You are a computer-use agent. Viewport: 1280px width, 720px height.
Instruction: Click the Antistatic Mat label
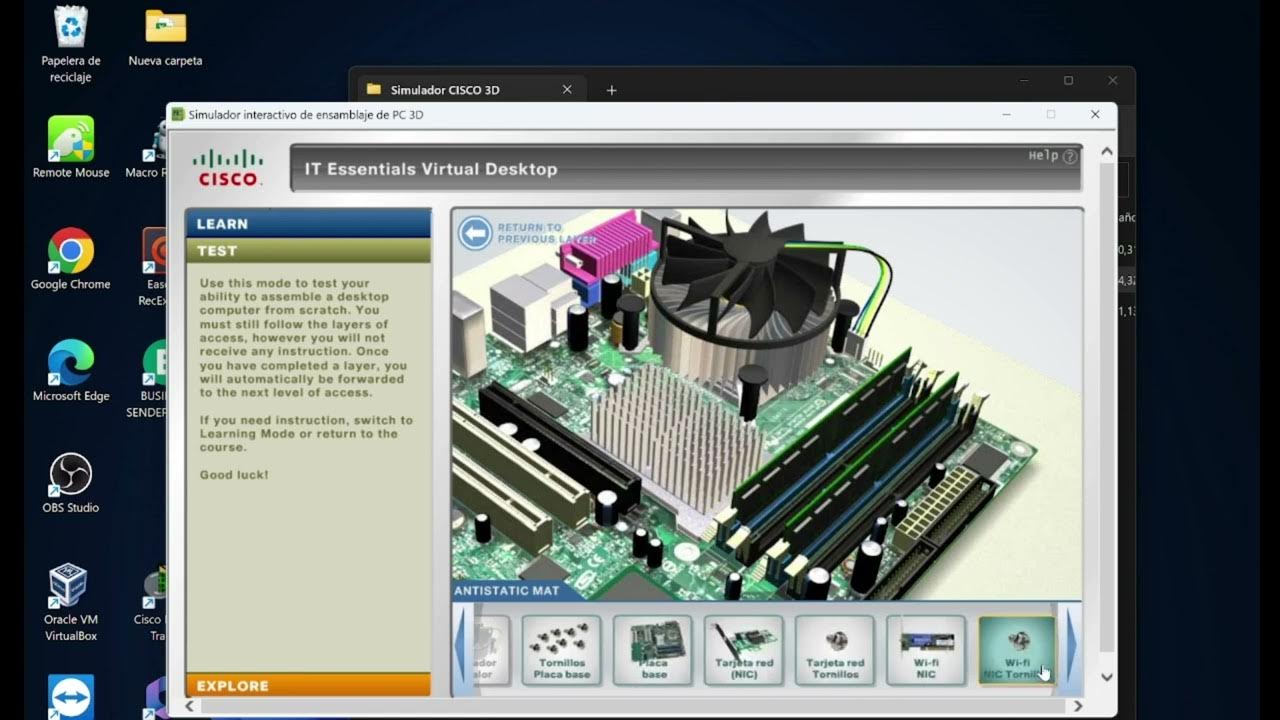(507, 590)
